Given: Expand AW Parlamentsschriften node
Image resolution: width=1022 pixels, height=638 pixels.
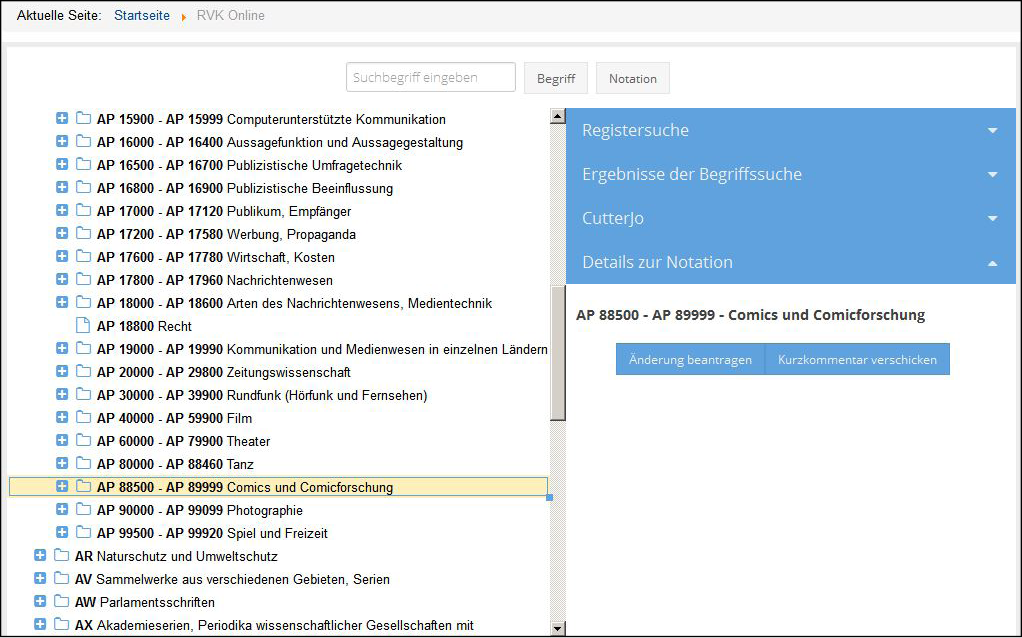Looking at the screenshot, I should (40, 601).
